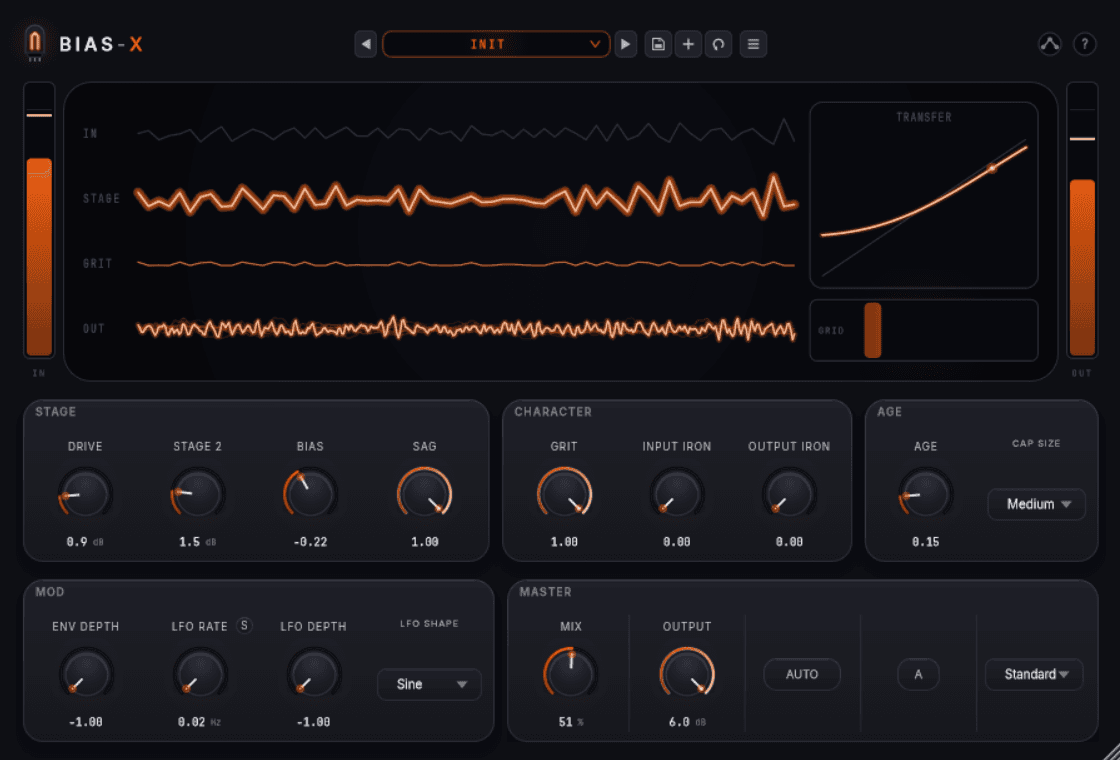
Task: Click the Output knob
Action: tap(687, 674)
